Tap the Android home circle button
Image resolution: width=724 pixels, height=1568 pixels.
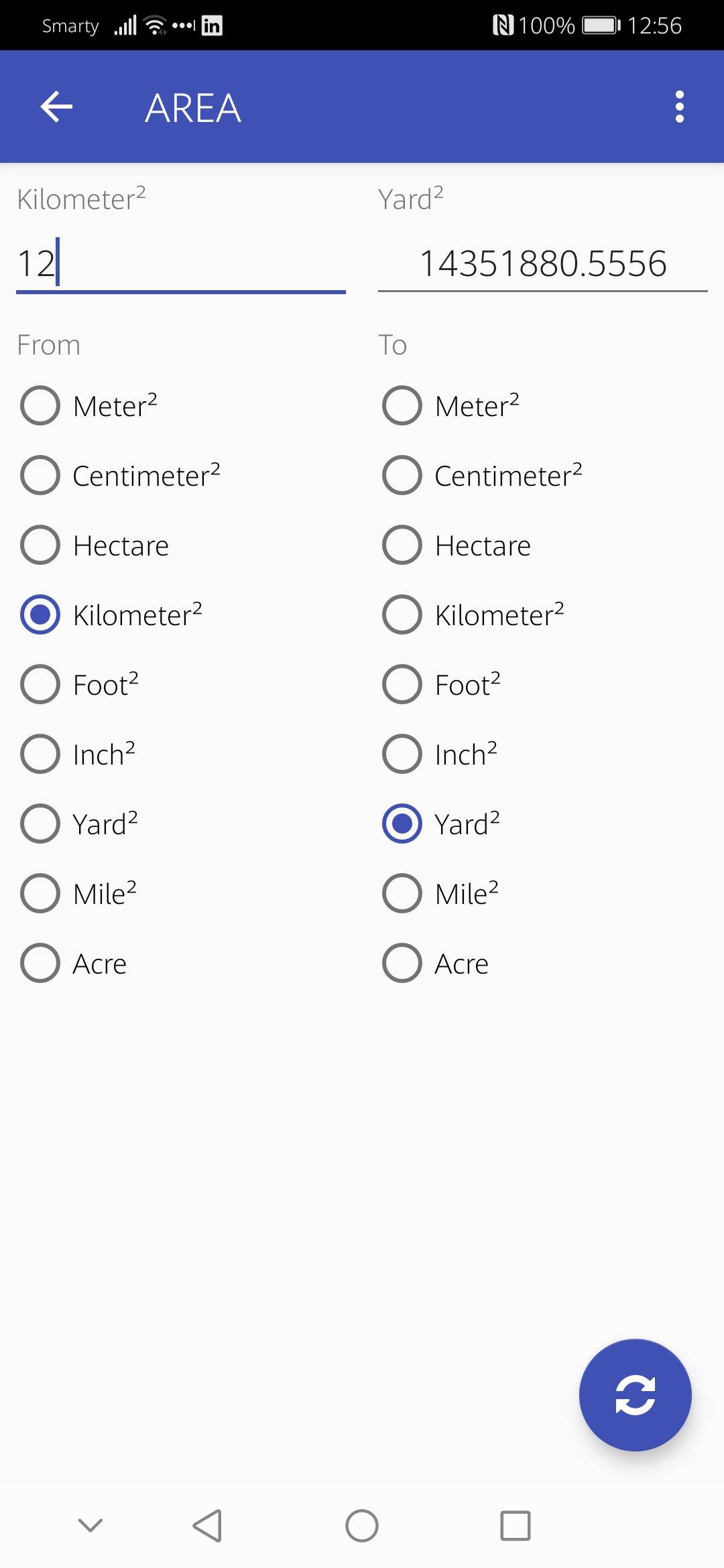pos(362,1526)
